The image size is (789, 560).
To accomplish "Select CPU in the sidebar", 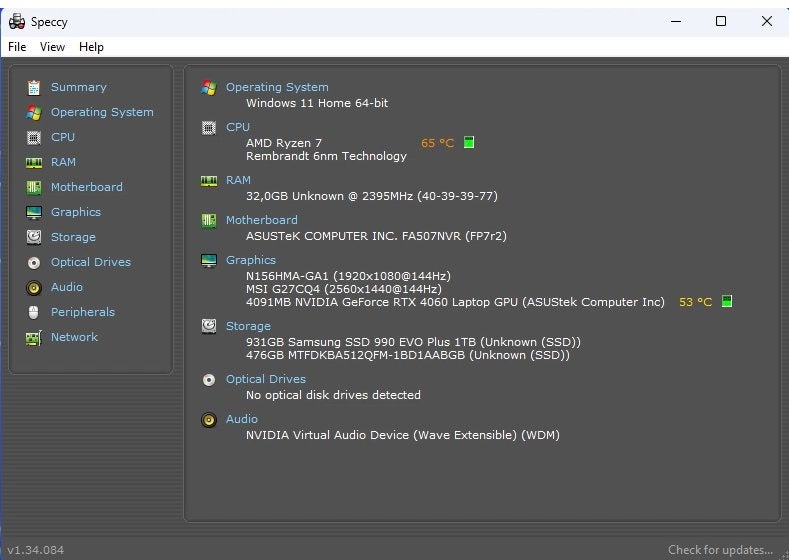I will [x=63, y=137].
